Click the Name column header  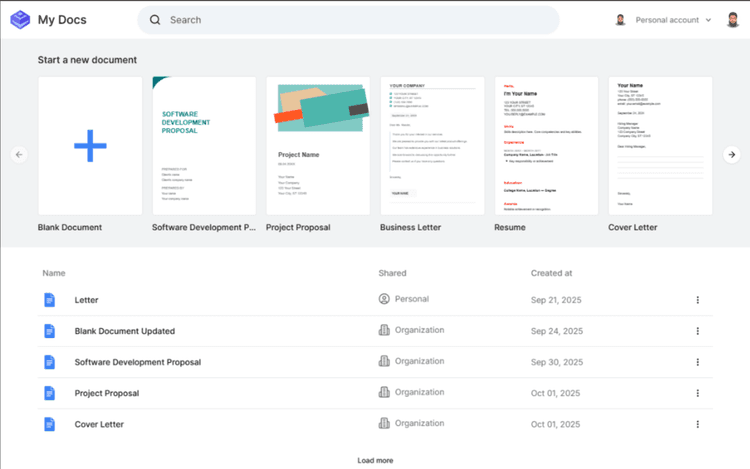click(53, 273)
